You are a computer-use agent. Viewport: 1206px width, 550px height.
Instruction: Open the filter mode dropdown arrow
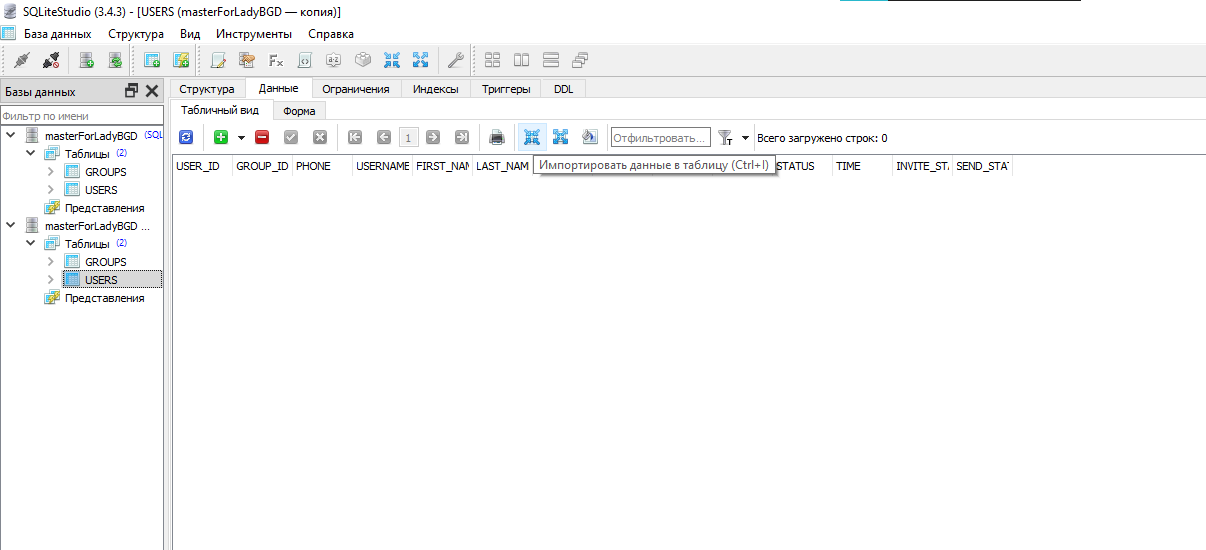tap(745, 138)
